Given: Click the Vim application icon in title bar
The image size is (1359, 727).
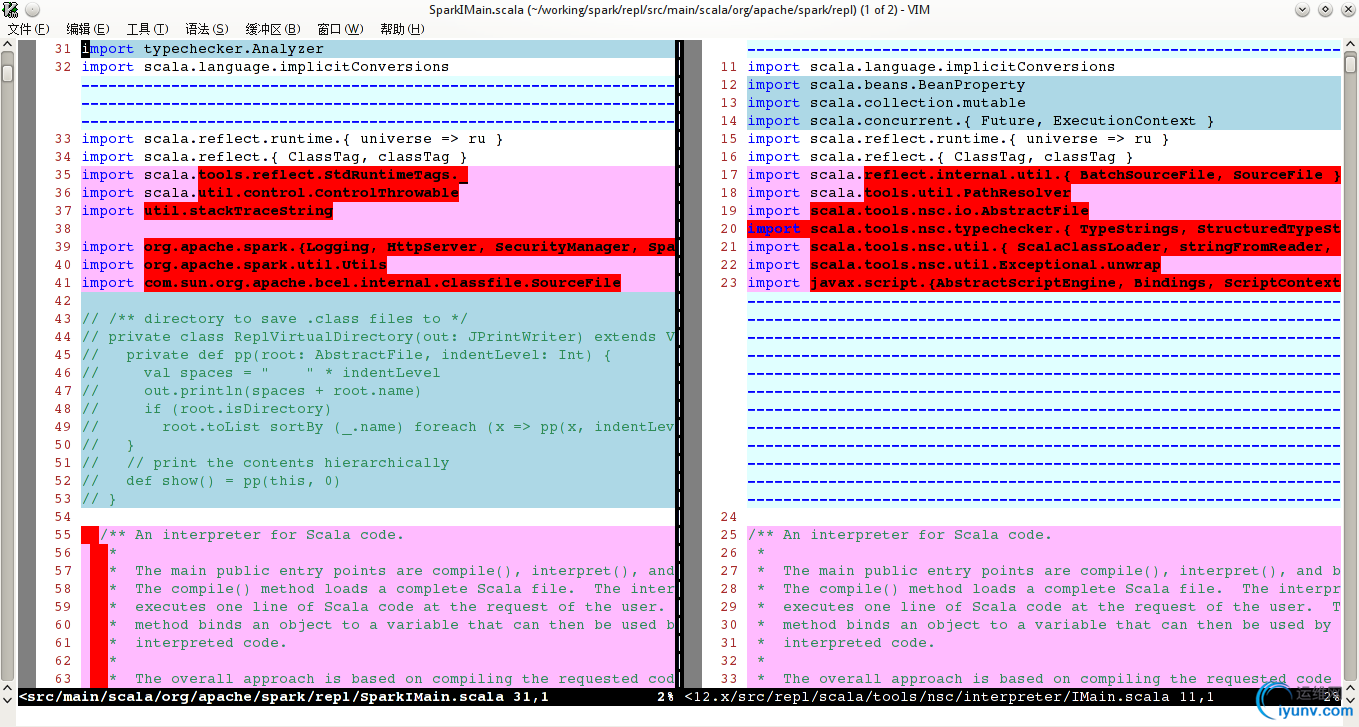Looking at the screenshot, I should coord(9,10).
